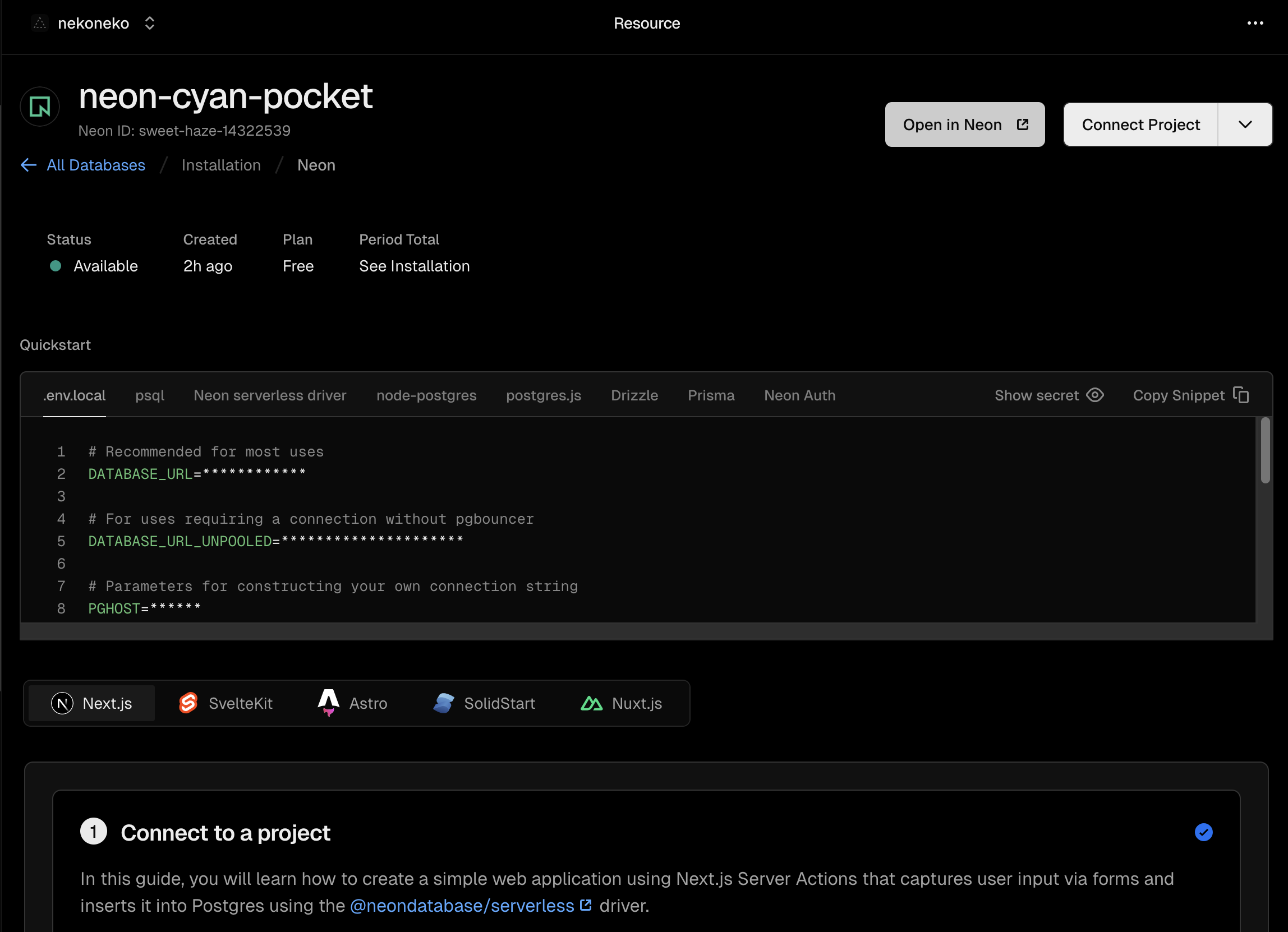The height and width of the screenshot is (932, 1288).
Task: Click the Free plan value
Action: 298,266
